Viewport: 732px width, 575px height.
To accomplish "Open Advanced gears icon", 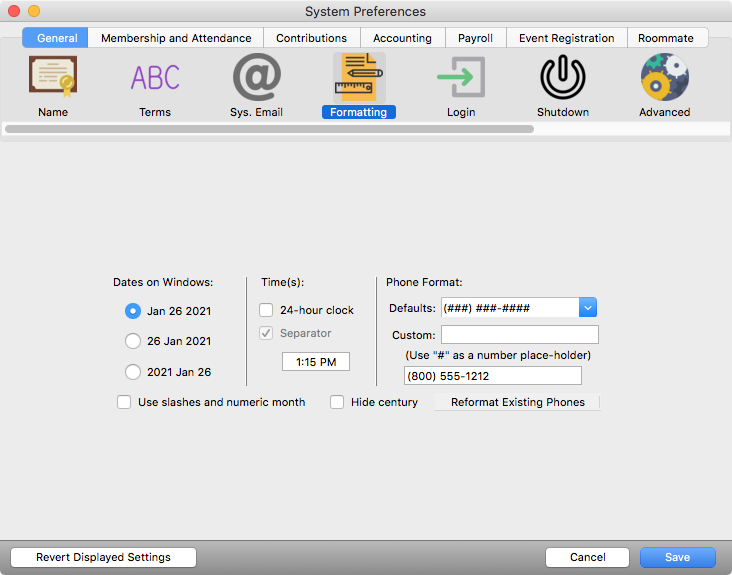I will (665, 77).
